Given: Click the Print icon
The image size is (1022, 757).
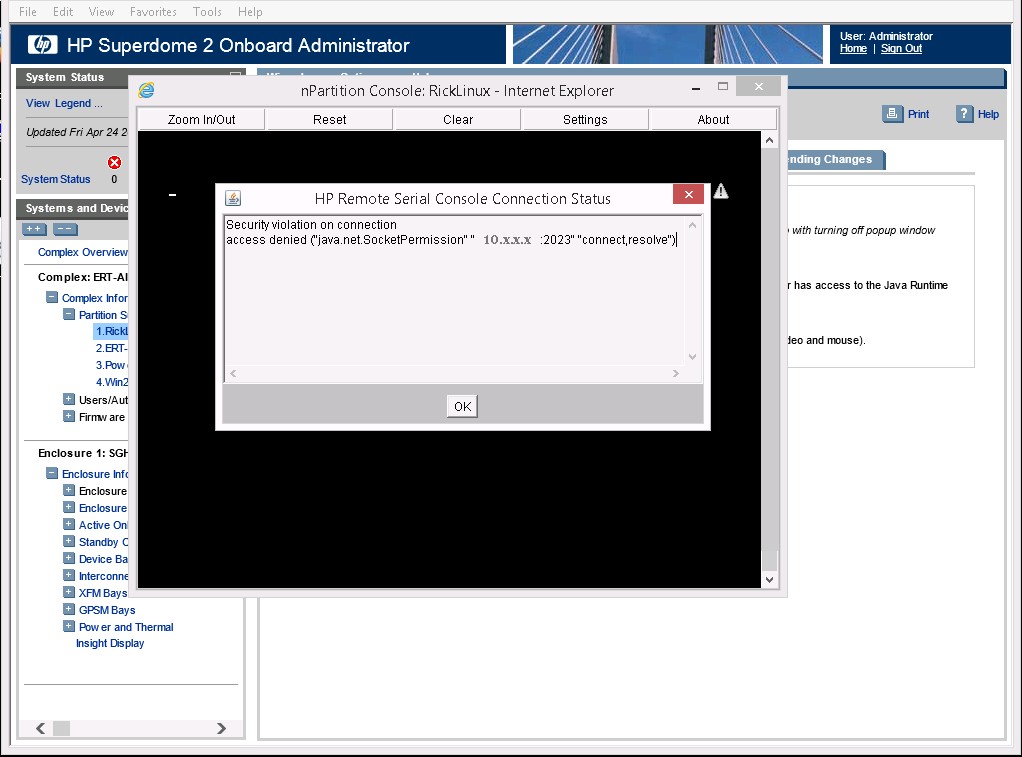Looking at the screenshot, I should (893, 114).
